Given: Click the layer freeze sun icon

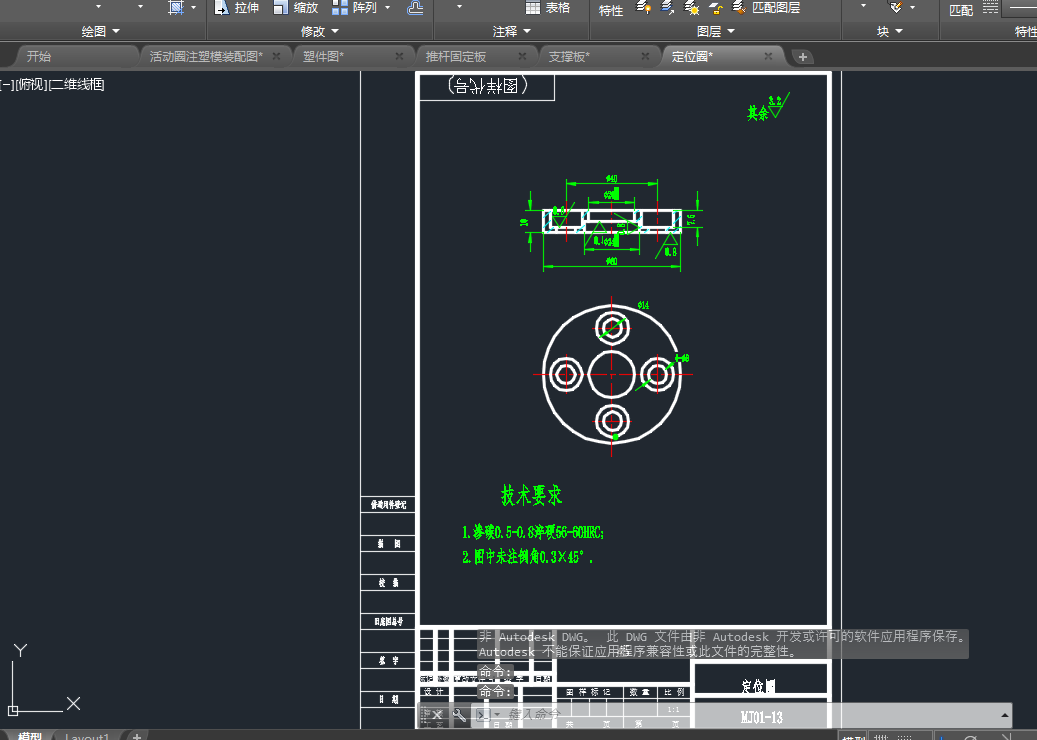Looking at the screenshot, I should (692, 7).
